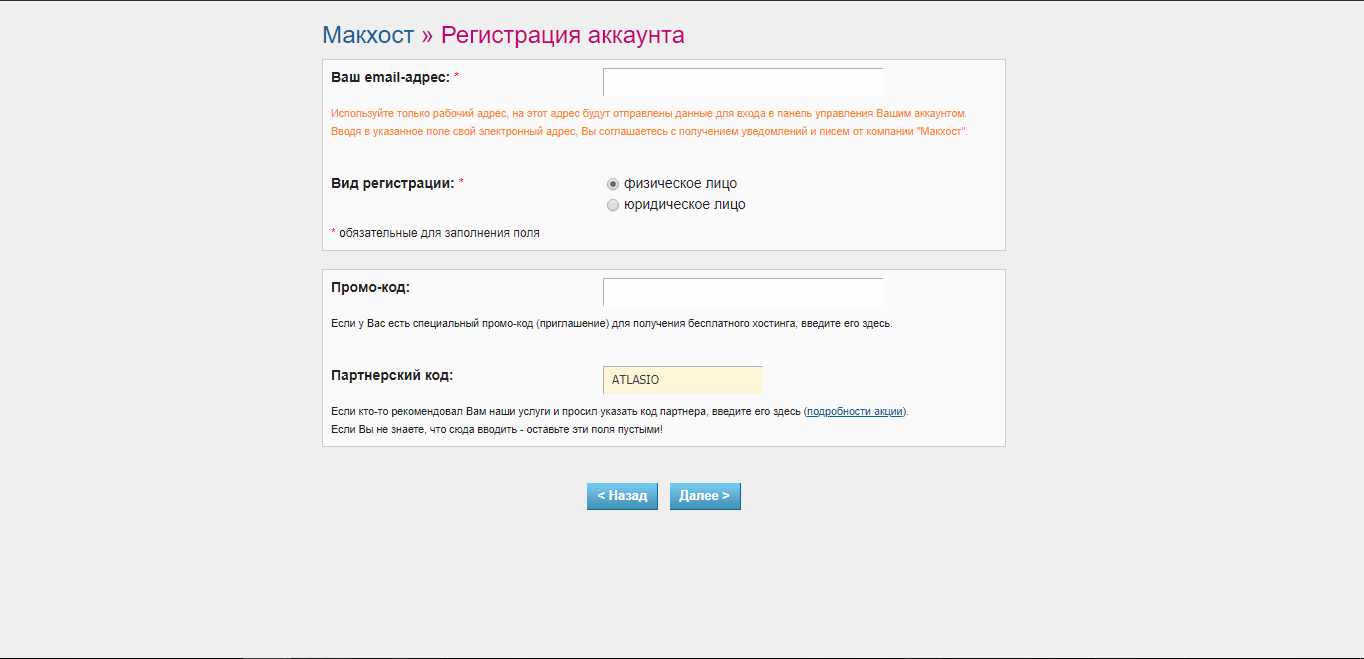Focus the email address input field
This screenshot has width=1364, height=659.
click(742, 82)
